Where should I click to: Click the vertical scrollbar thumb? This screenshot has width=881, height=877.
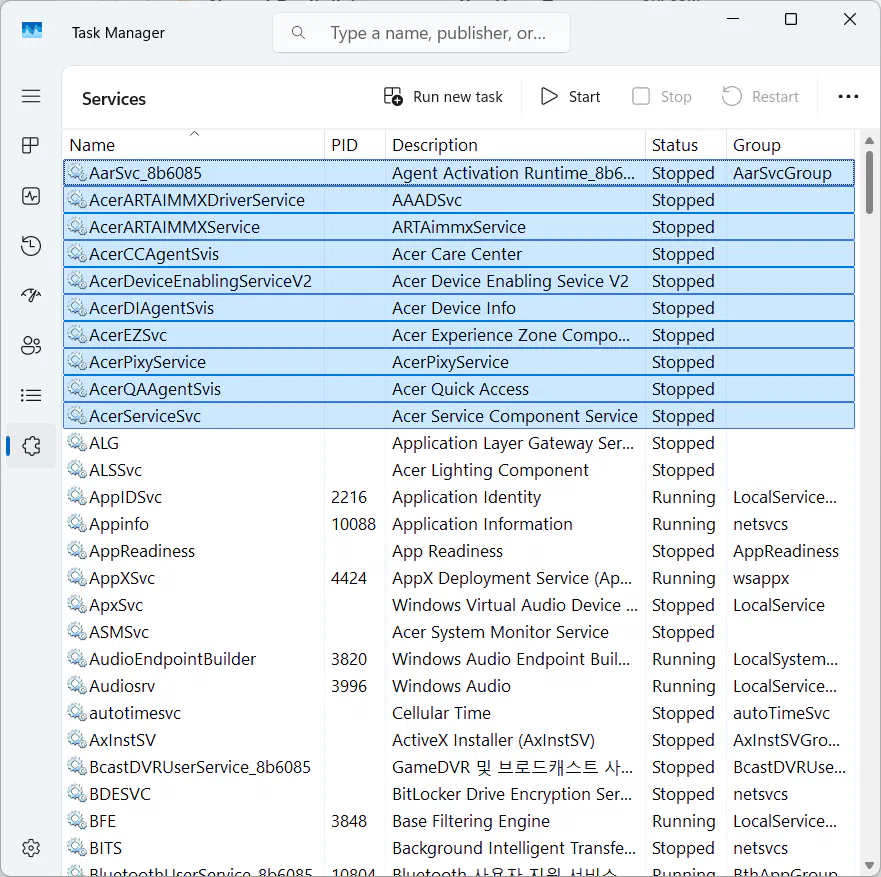pyautogui.click(x=869, y=182)
